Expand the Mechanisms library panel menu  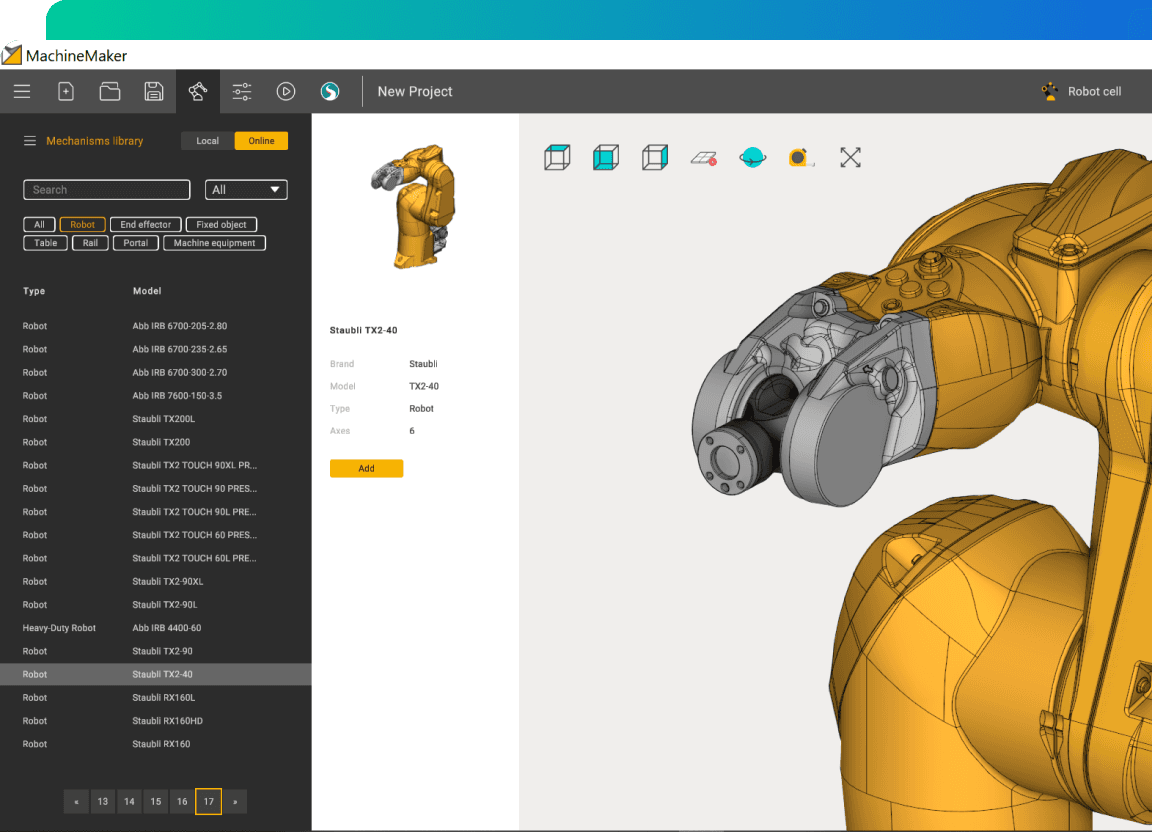(30, 141)
